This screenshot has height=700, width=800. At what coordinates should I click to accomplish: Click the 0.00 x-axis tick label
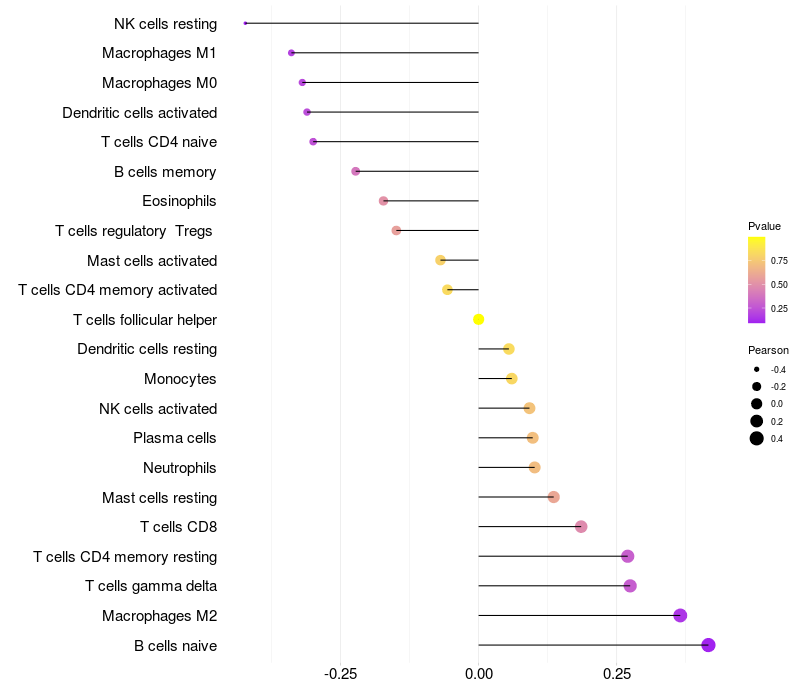pyautogui.click(x=479, y=673)
